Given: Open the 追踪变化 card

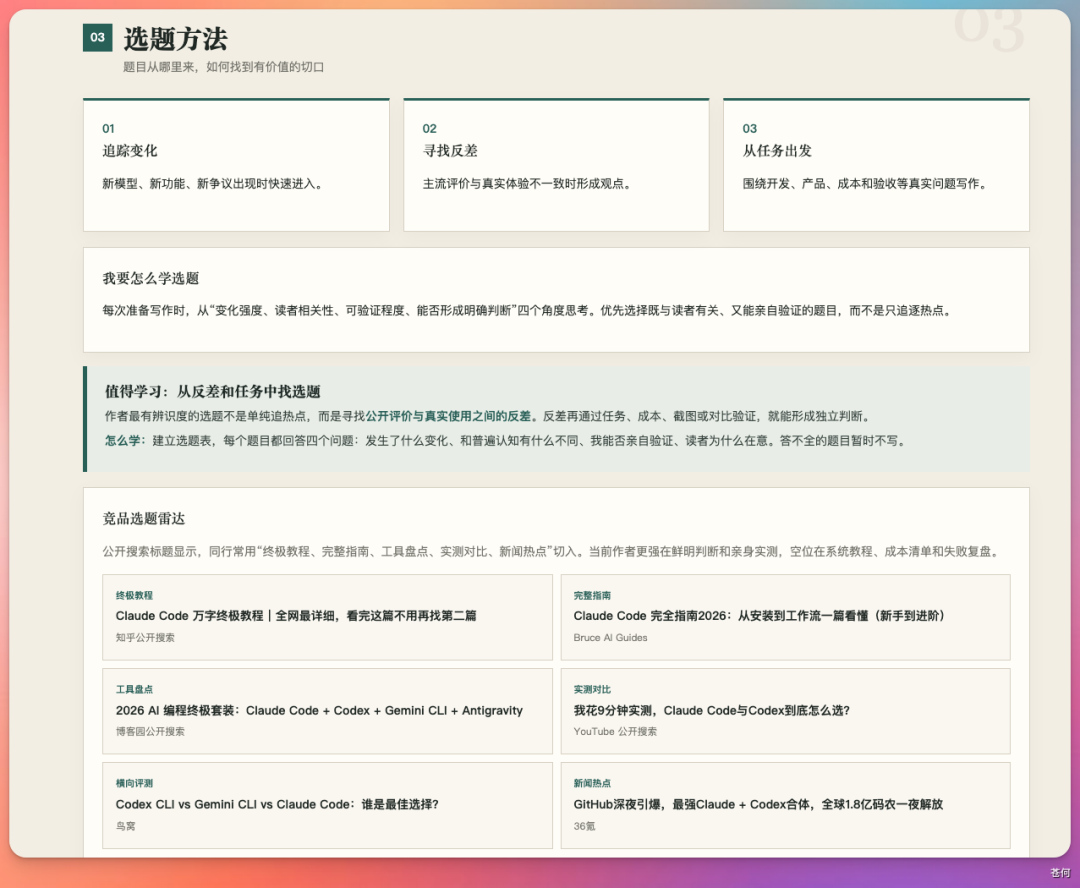Looking at the screenshot, I should point(236,165).
